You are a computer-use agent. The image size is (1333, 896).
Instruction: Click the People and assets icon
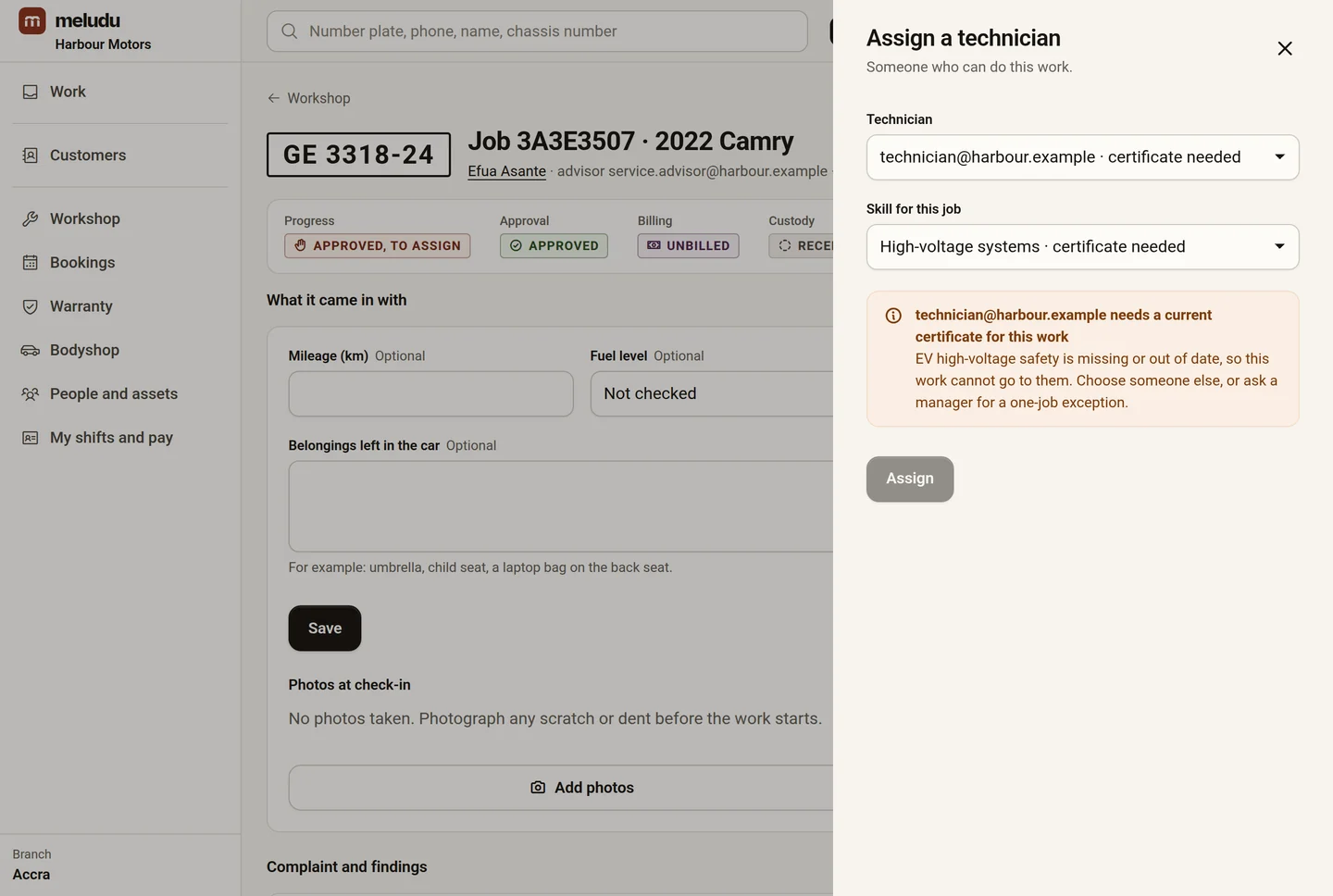pyautogui.click(x=31, y=394)
